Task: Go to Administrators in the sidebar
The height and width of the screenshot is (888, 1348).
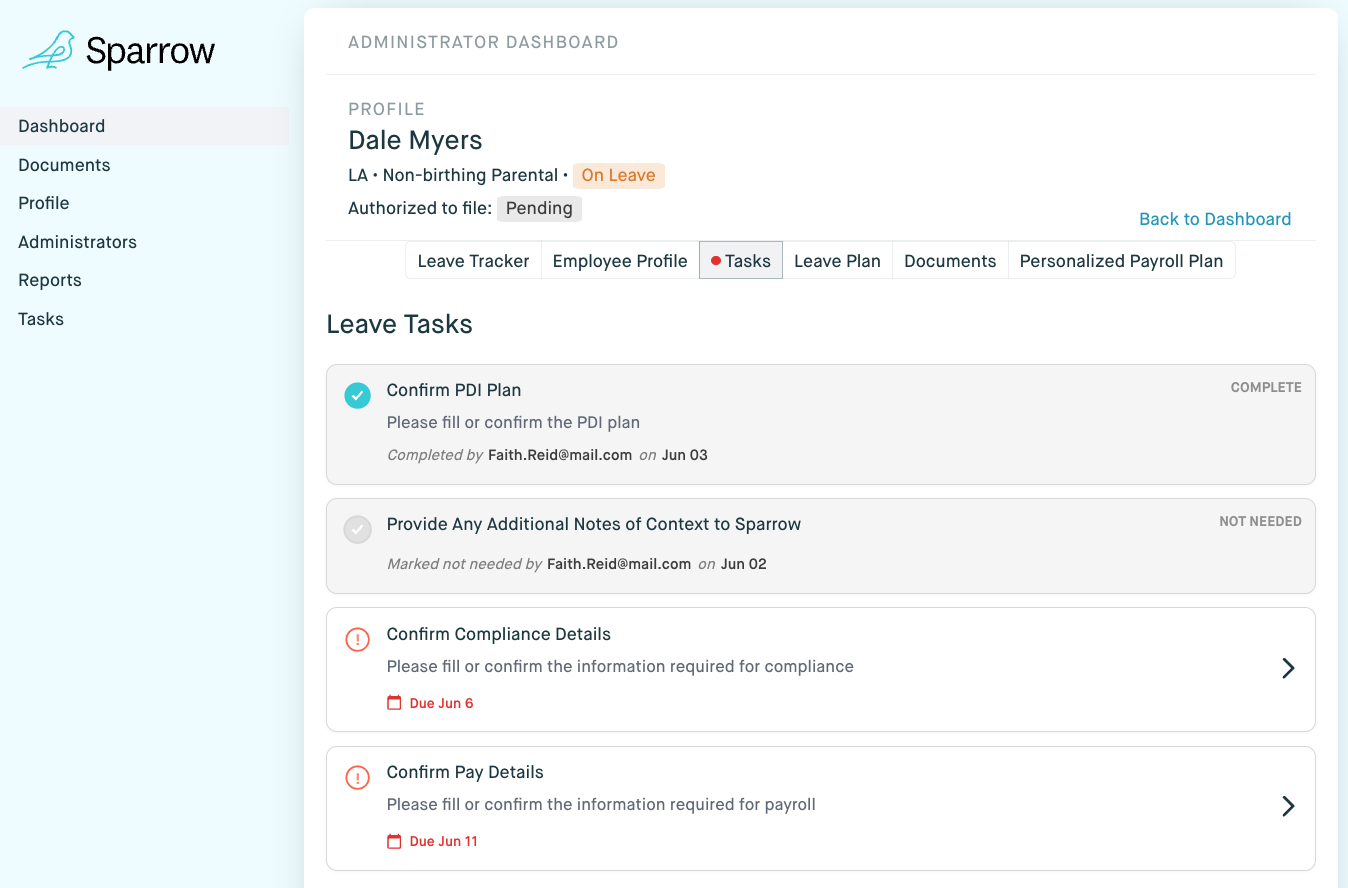Action: 77,242
